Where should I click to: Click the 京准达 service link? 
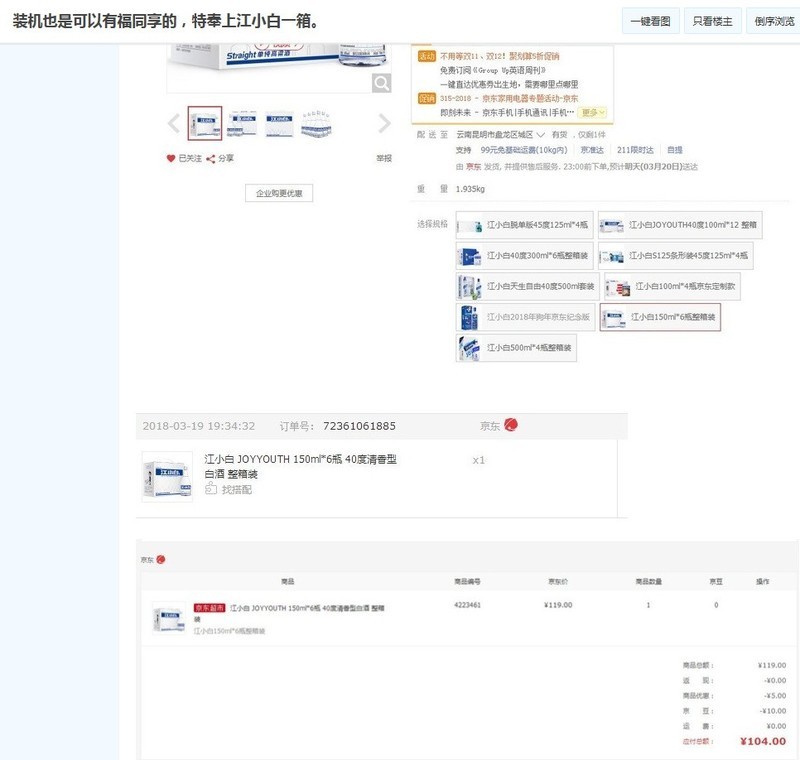tap(592, 150)
